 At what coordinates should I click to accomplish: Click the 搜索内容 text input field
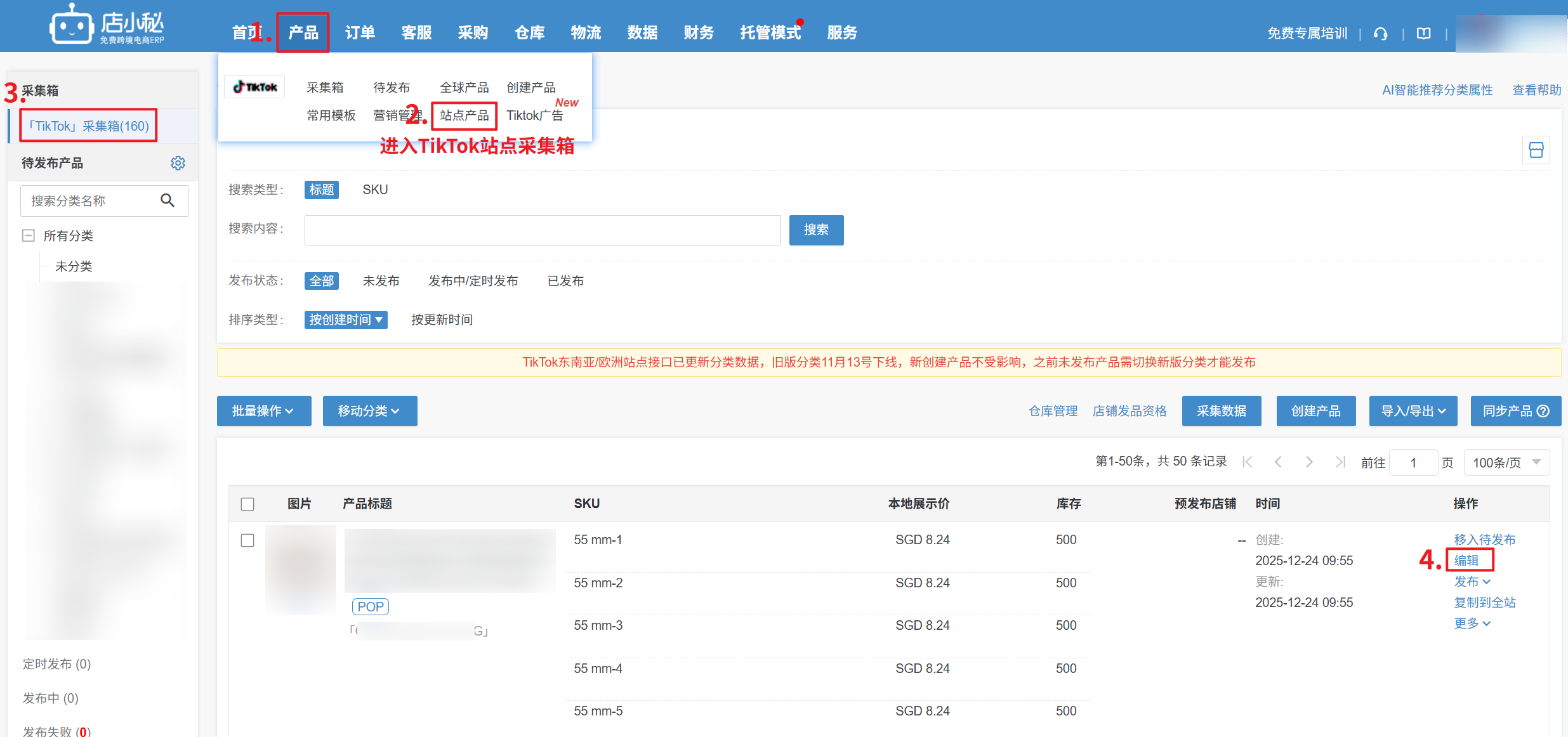click(542, 230)
